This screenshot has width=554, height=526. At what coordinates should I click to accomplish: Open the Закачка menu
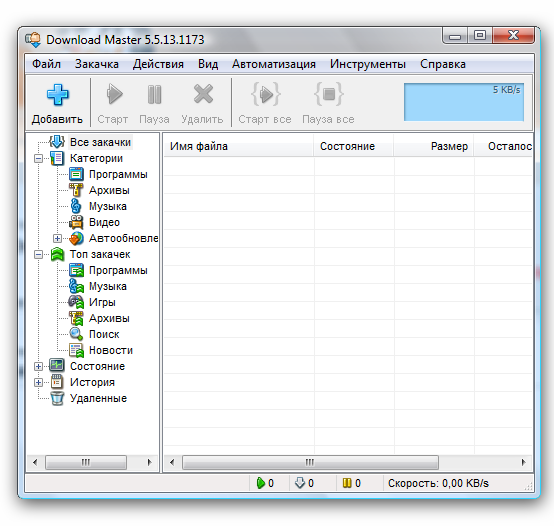point(96,64)
